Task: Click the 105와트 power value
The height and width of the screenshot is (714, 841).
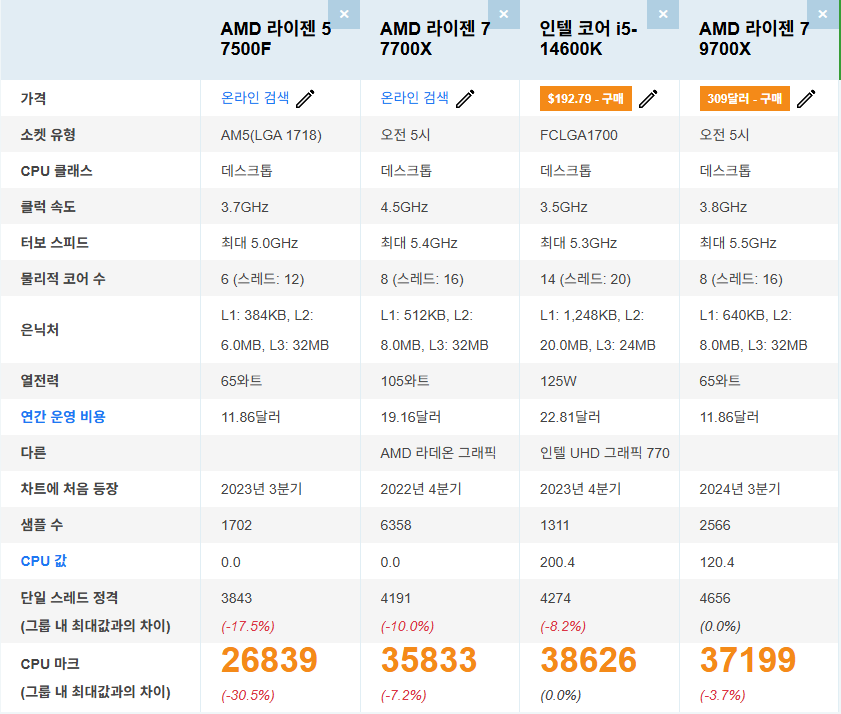Action: [405, 381]
